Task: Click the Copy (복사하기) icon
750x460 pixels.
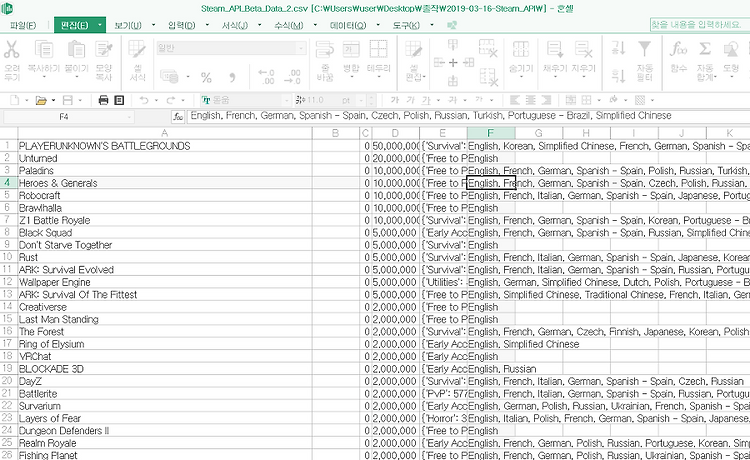Action: click(44, 49)
